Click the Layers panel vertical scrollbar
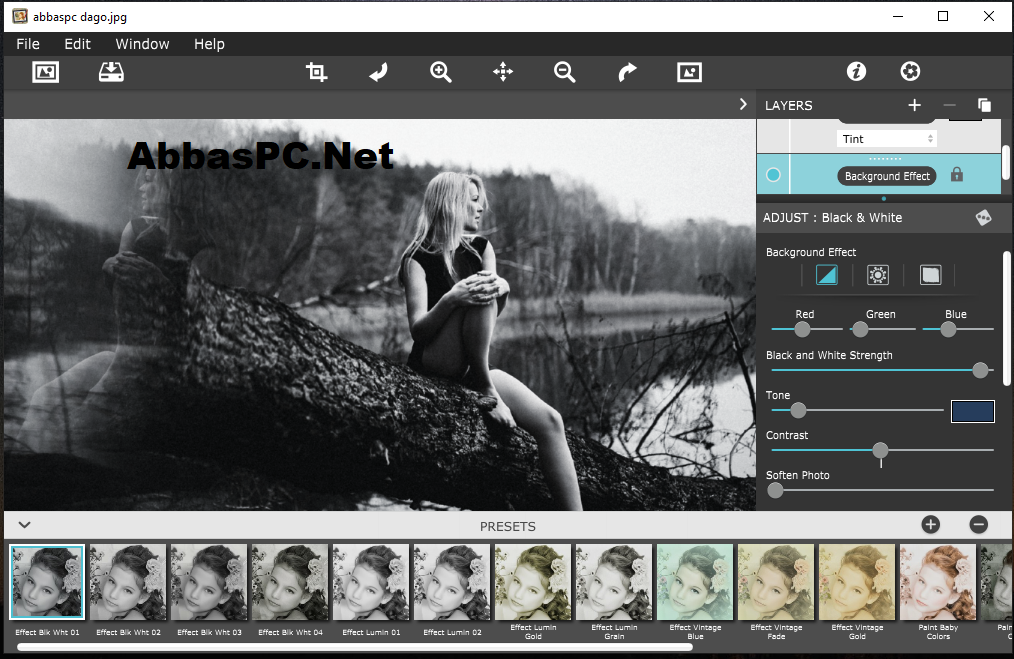1014x659 pixels. pyautogui.click(x=1006, y=162)
